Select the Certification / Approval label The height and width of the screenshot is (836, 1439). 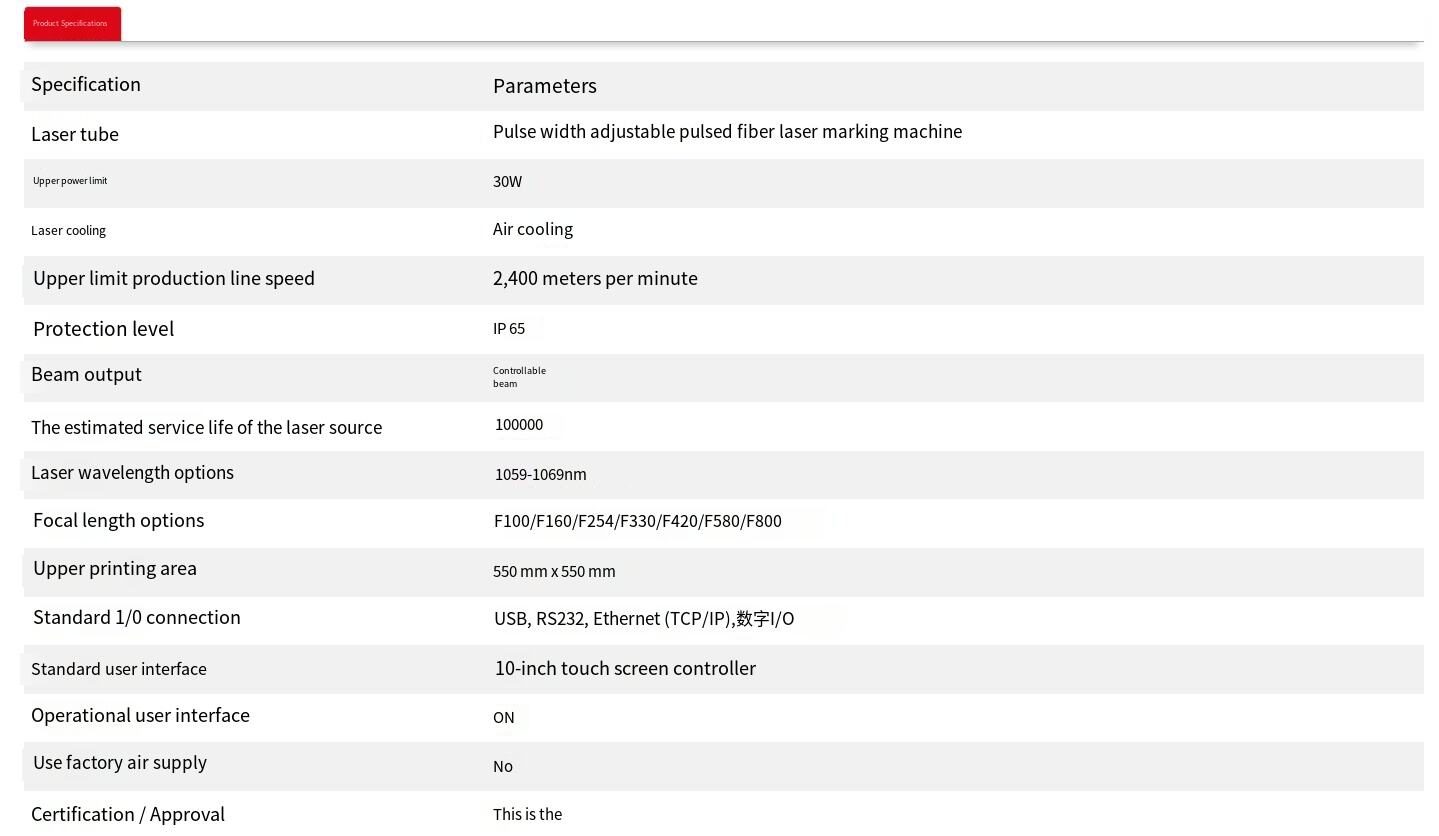pos(128,815)
